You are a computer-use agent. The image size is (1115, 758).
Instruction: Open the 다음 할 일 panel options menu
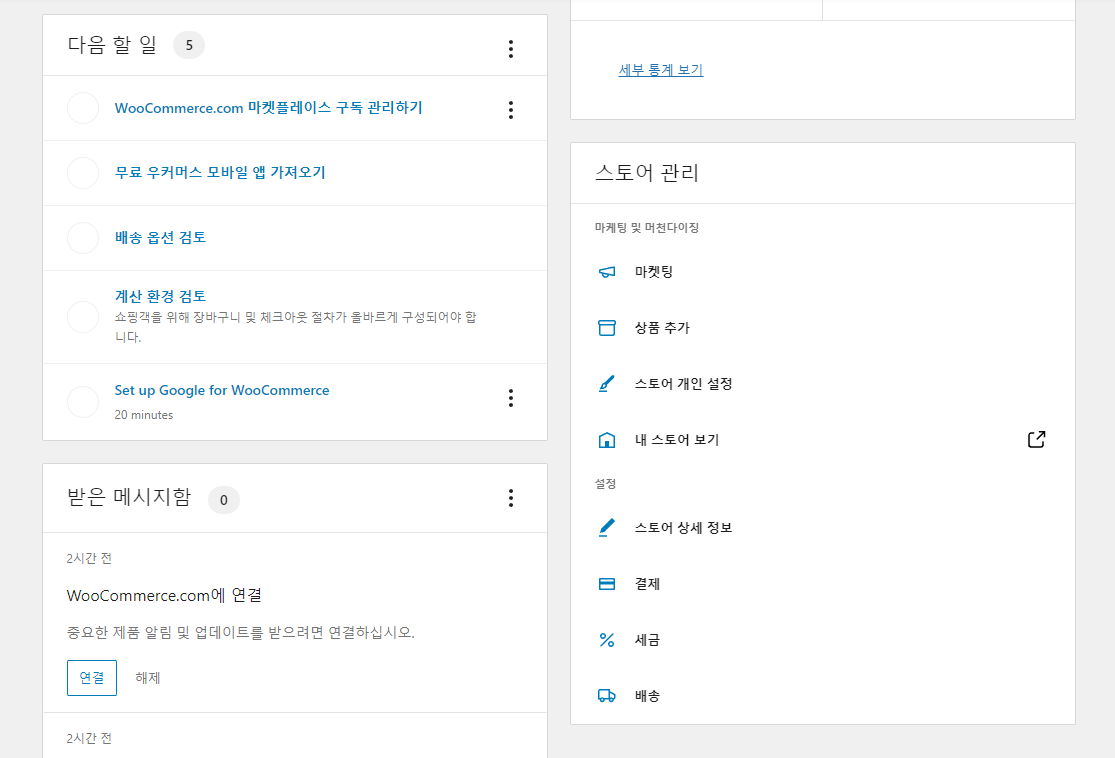tap(511, 49)
